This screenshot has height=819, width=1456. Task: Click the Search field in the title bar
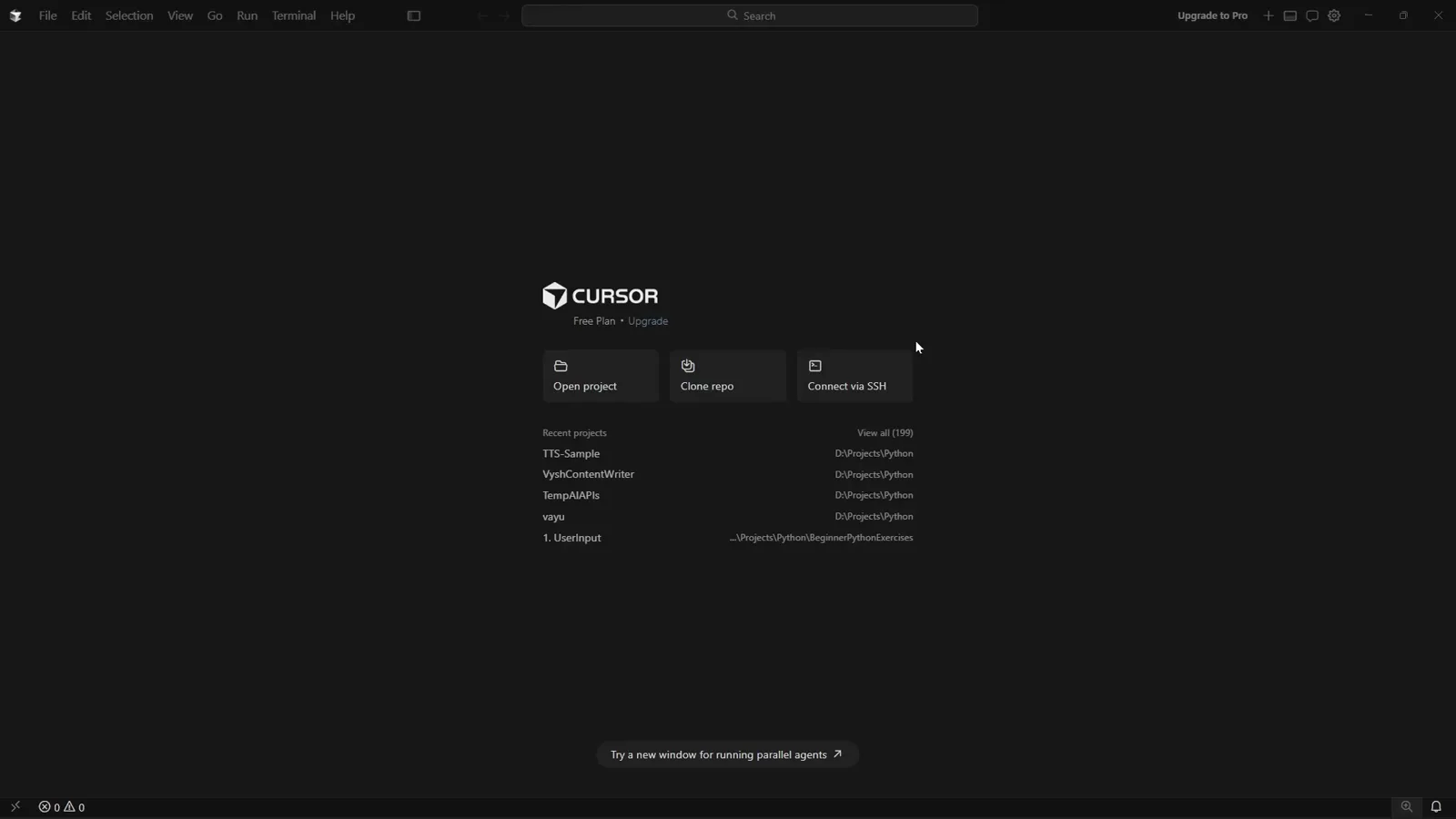tap(750, 15)
